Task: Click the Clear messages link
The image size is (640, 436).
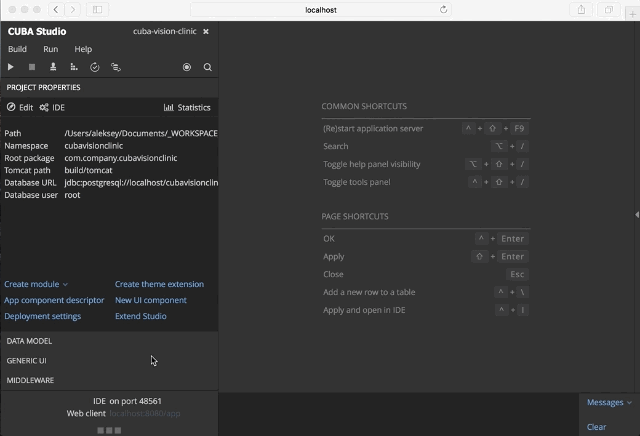Action: tap(596, 427)
